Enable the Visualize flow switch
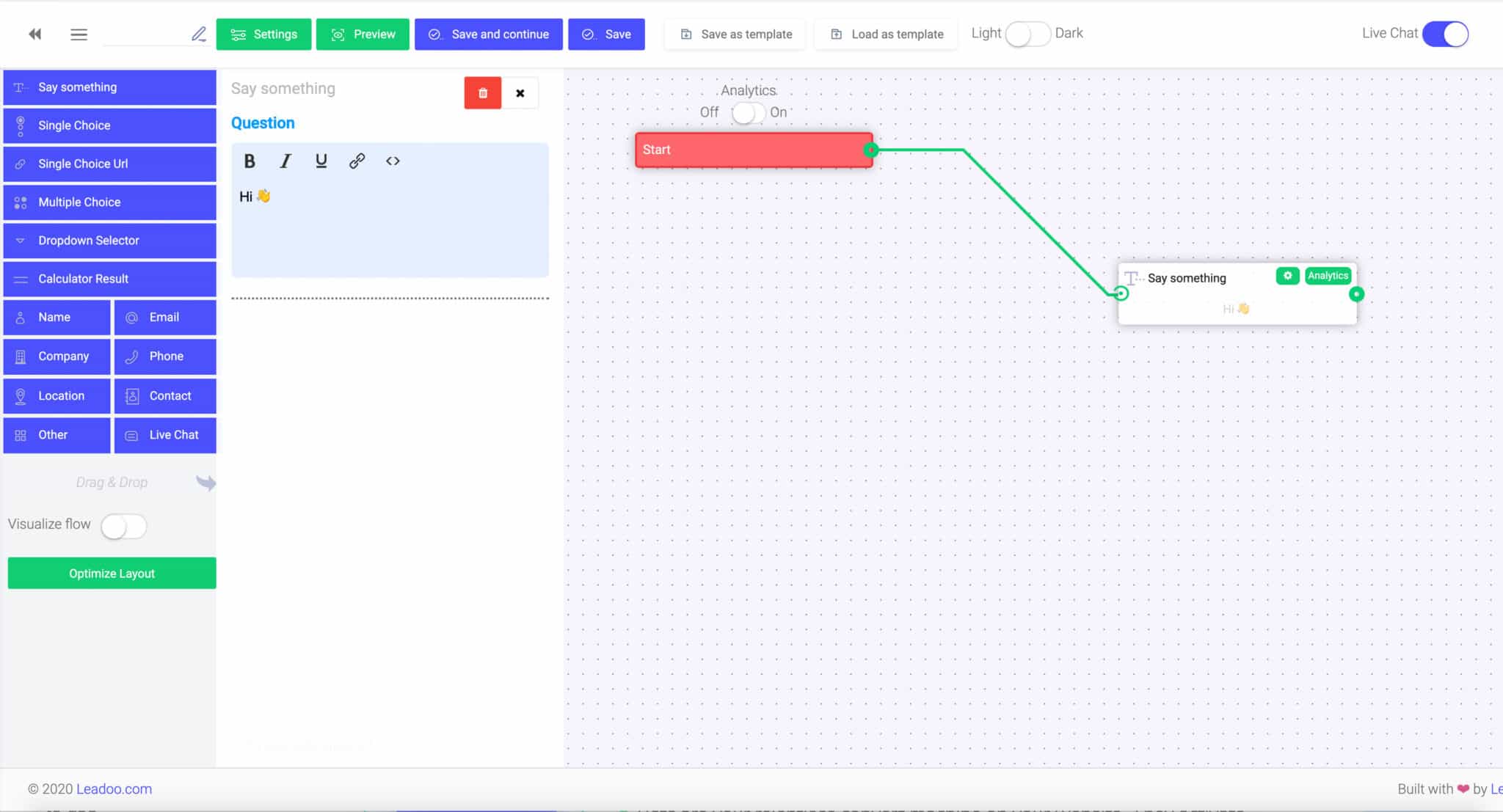This screenshot has width=1503, height=812. pyautogui.click(x=123, y=527)
